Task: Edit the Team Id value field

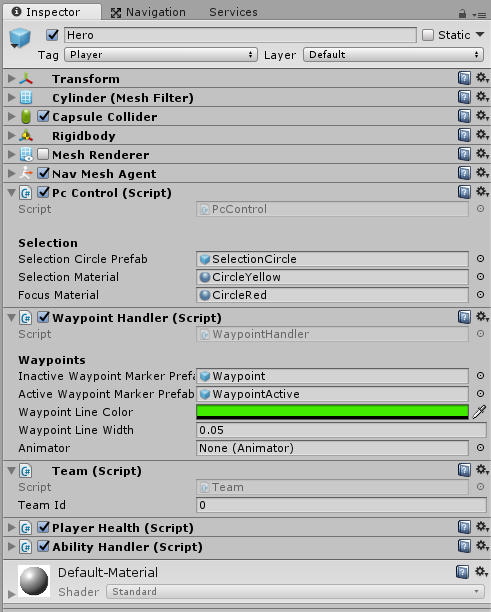Action: [341, 505]
